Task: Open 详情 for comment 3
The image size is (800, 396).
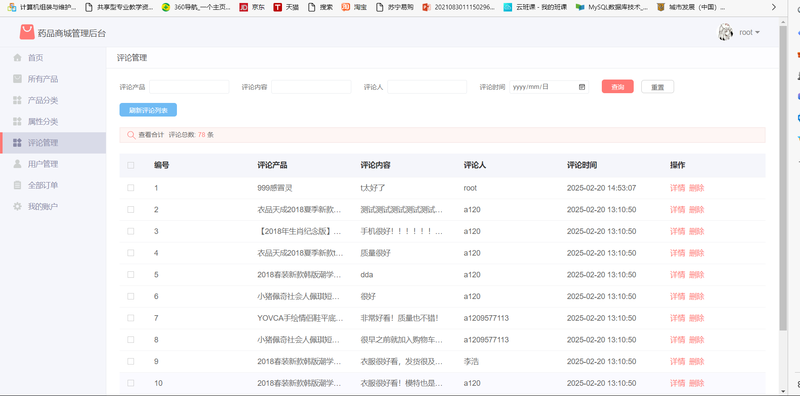Action: point(677,231)
